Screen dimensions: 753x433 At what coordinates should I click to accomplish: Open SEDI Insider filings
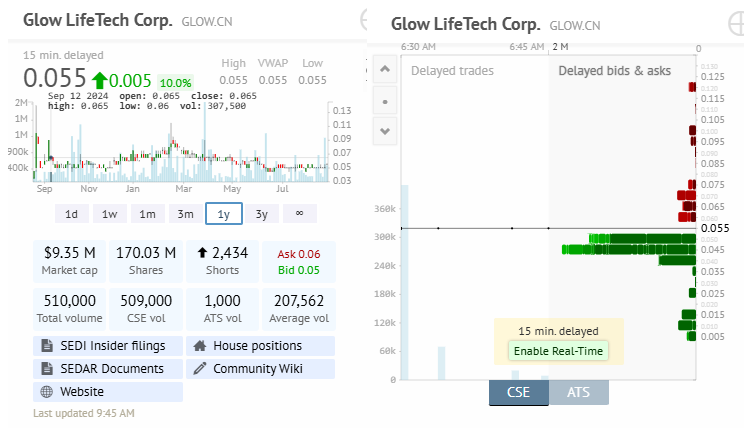coord(108,346)
